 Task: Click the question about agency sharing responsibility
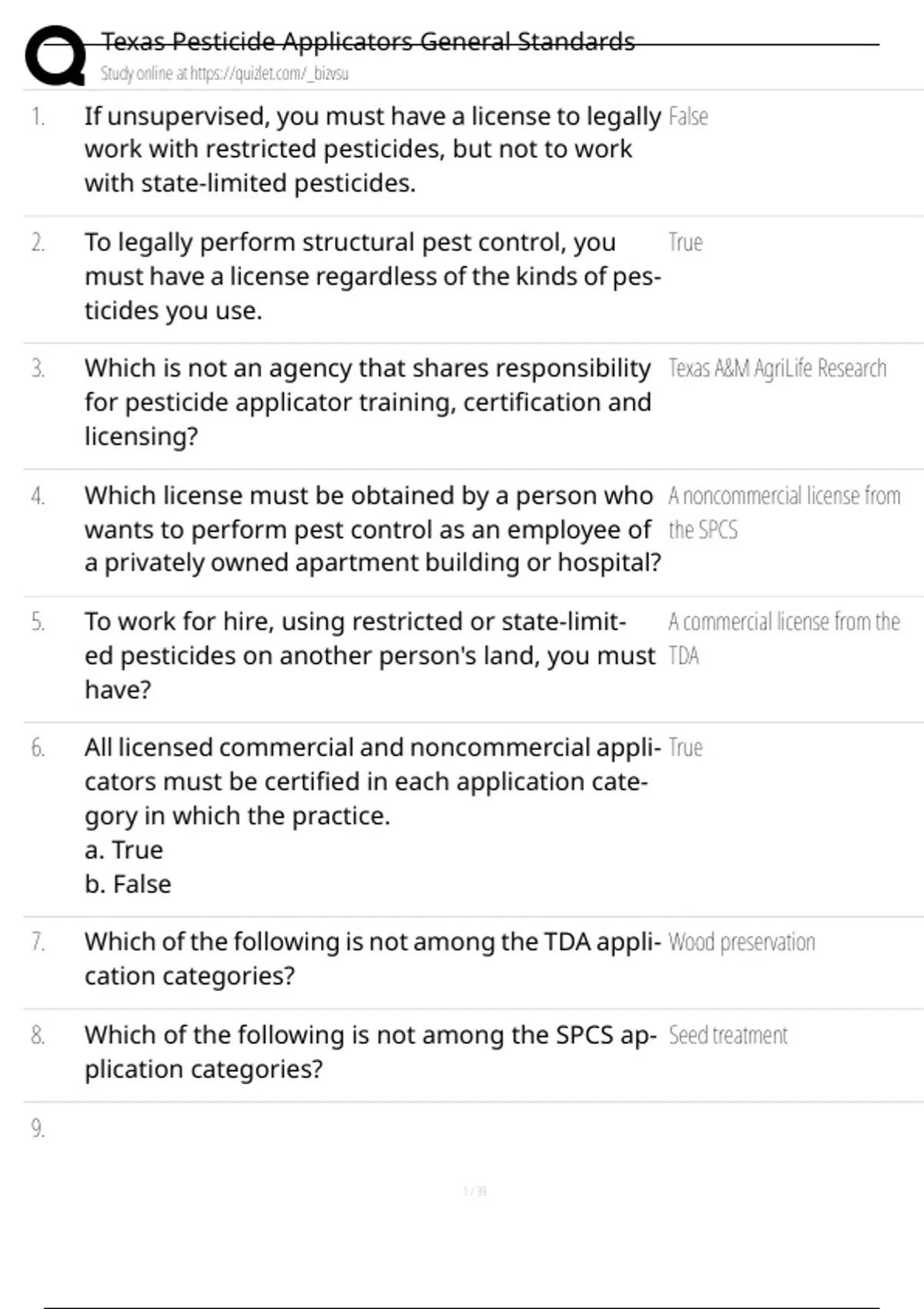[367, 402]
